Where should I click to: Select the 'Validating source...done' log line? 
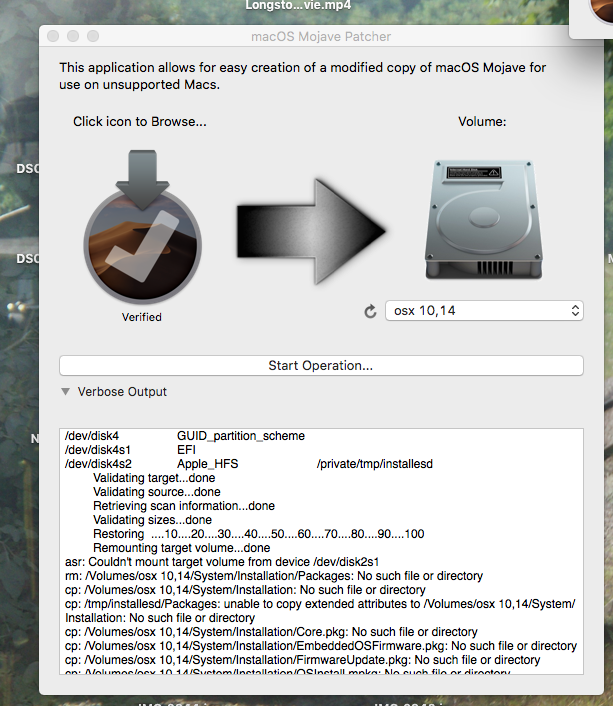tap(157, 492)
